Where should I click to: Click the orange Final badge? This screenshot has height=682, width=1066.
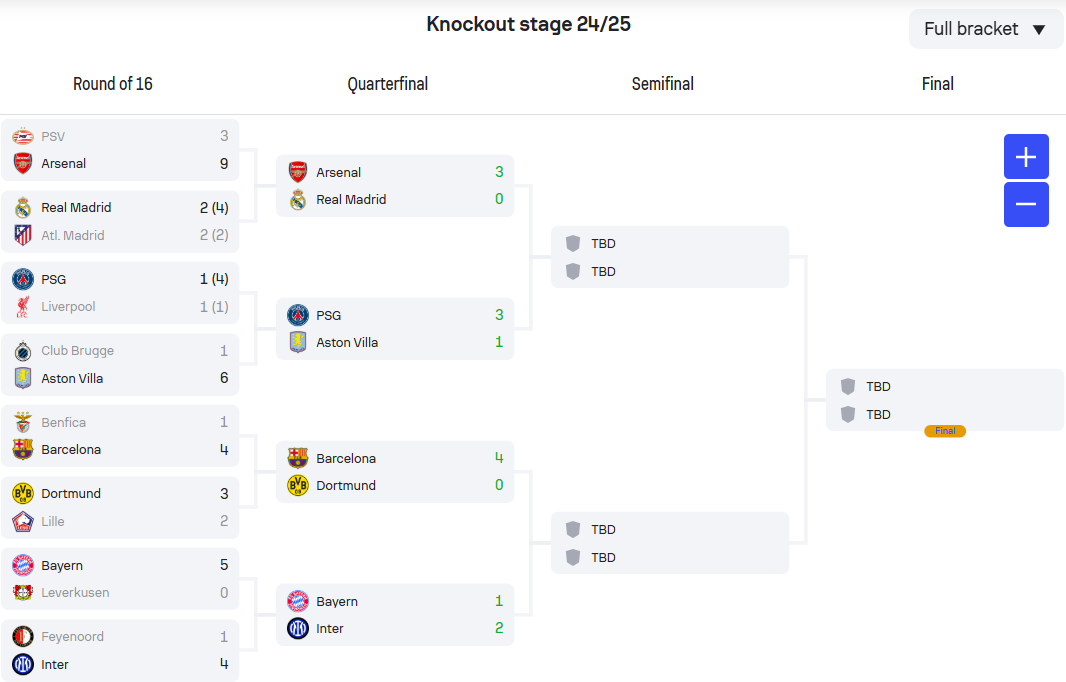(945, 431)
